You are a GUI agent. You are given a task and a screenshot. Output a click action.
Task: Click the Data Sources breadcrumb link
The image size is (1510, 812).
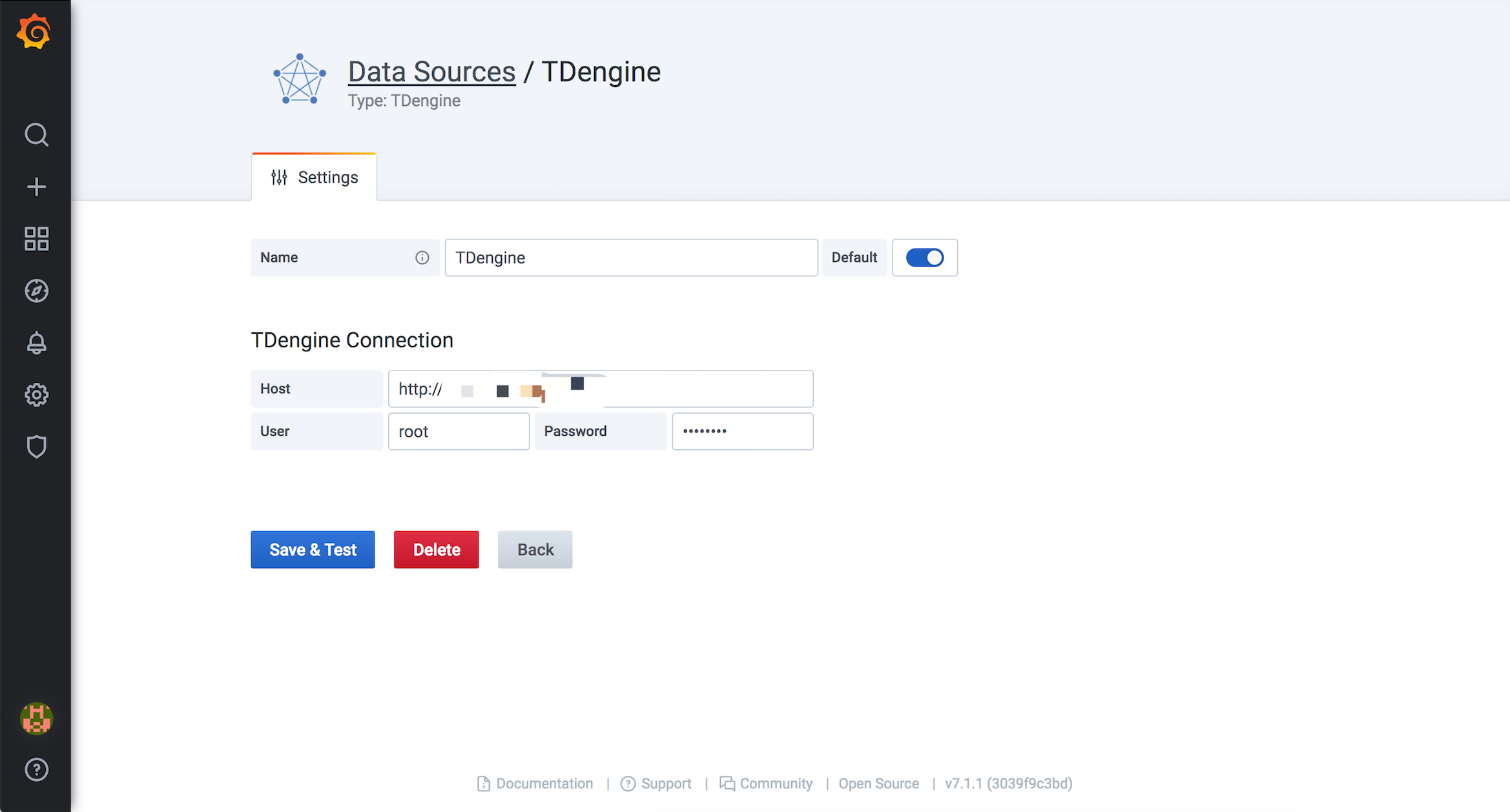(431, 72)
